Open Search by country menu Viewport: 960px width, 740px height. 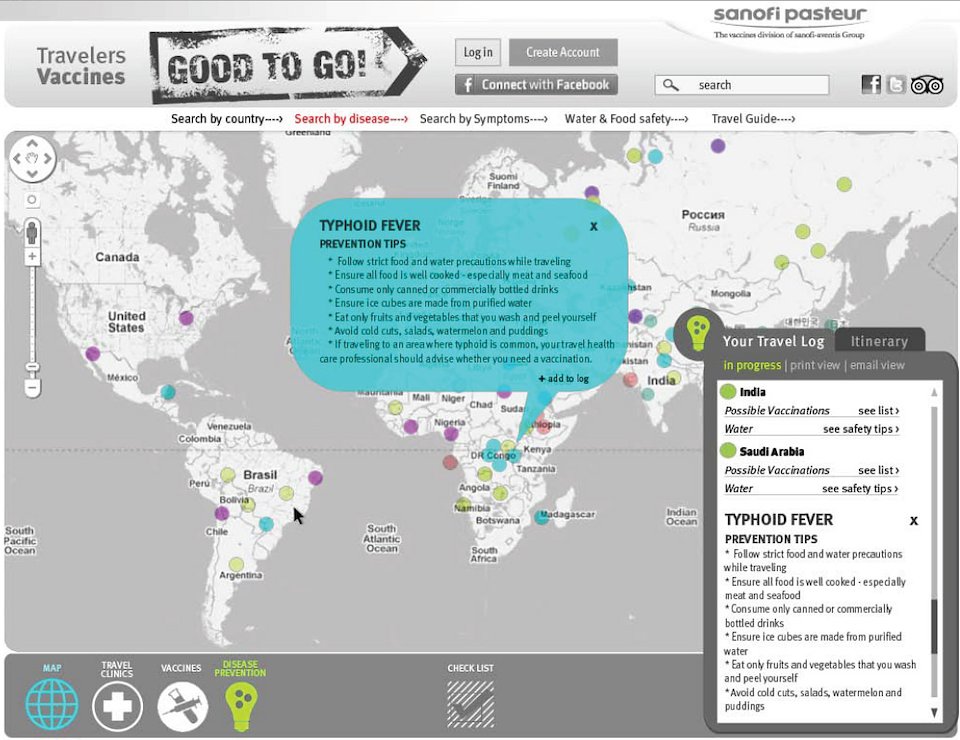point(227,119)
